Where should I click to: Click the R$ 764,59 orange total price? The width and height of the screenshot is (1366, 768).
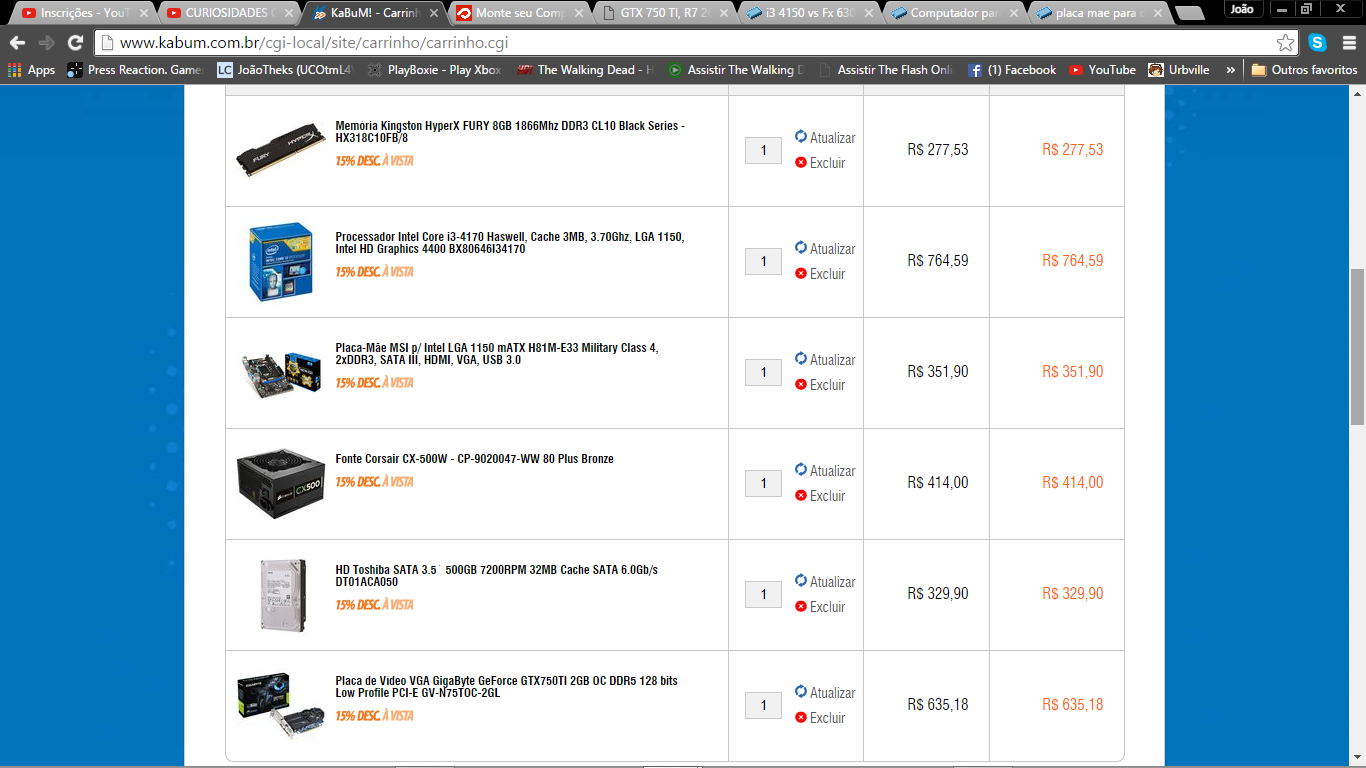tap(1072, 261)
